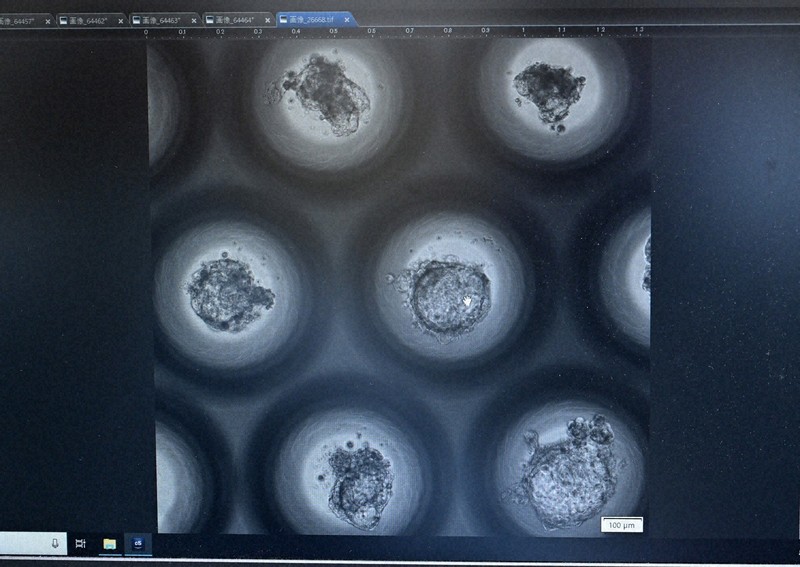Open File Explorer from the taskbar
800x567 pixels.
click(x=110, y=544)
